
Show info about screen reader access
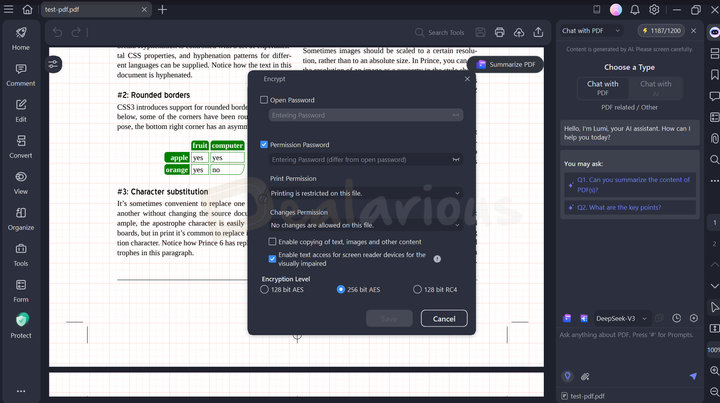click(x=437, y=259)
